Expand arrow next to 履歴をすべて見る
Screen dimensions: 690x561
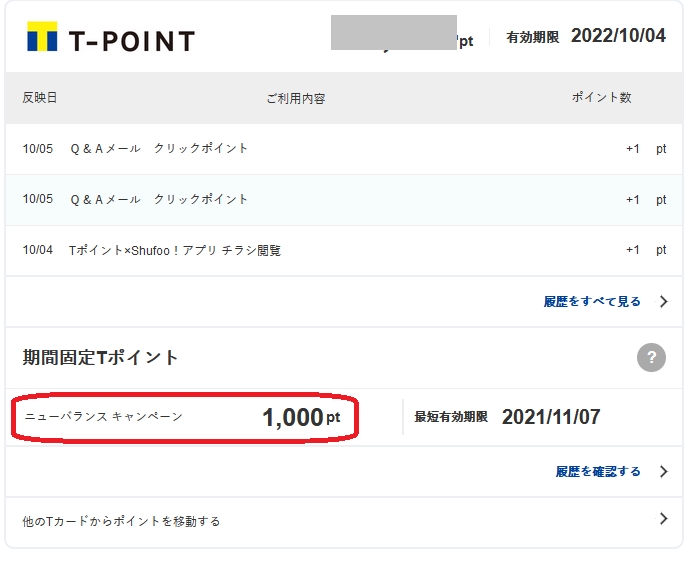[x=664, y=301]
